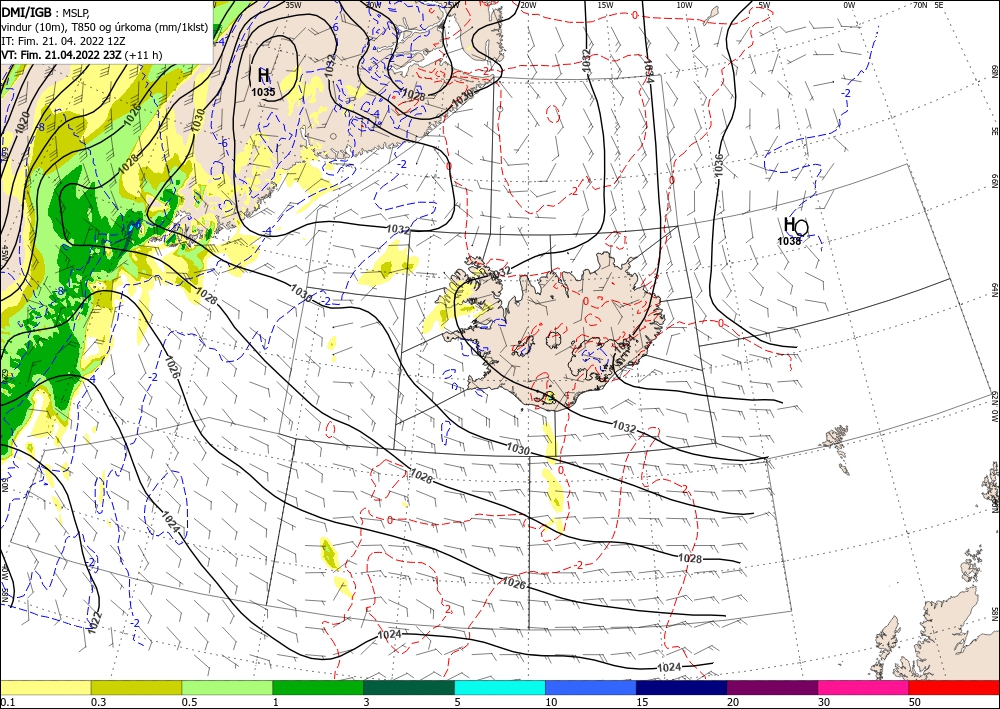The width and height of the screenshot is (1000, 709).
Task: Select the purple 20–30 legend color
Action: point(772,687)
